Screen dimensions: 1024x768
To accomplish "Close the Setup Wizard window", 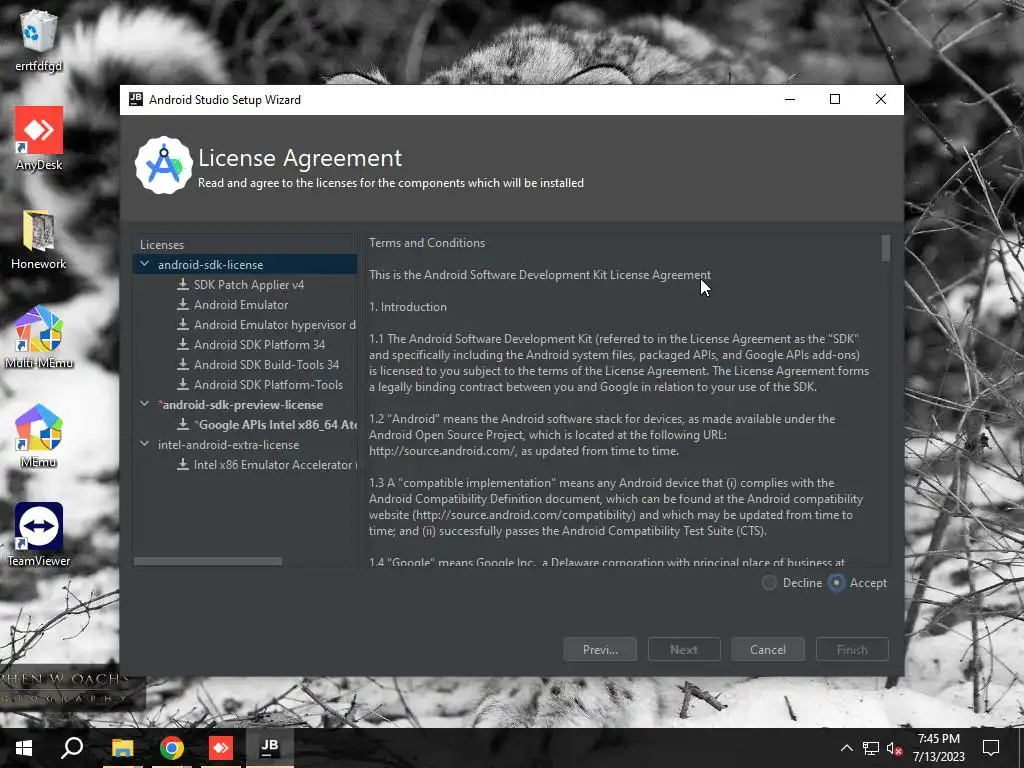I will tap(881, 99).
